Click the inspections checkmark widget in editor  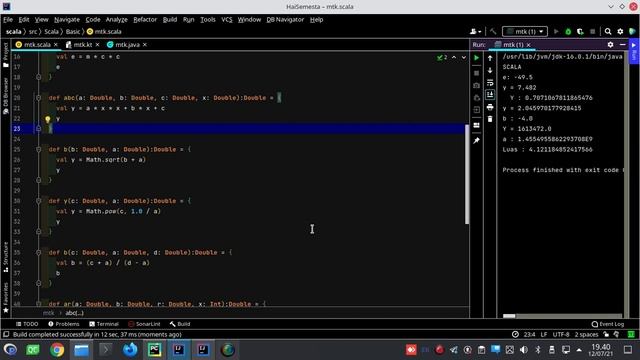tap(442, 58)
